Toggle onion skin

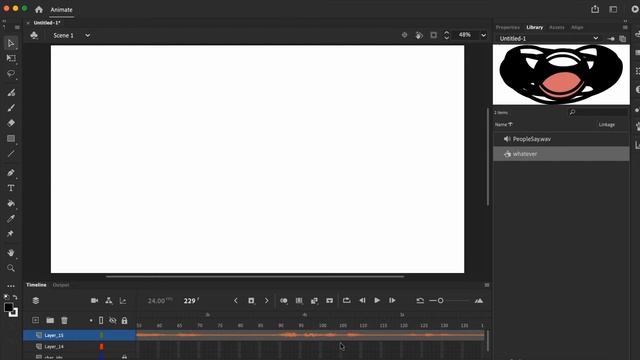[284, 301]
